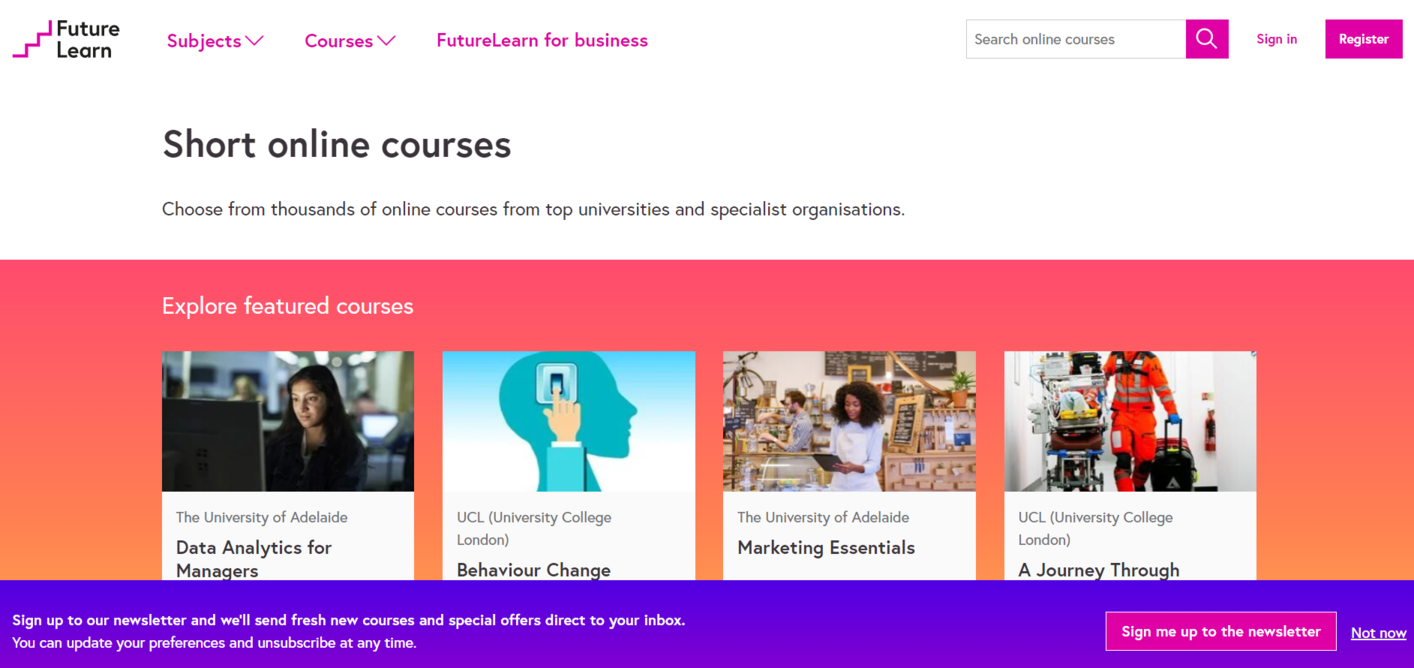This screenshot has height=668, width=1414.
Task: Open the paramedic course thumbnail
Action: tap(1130, 421)
